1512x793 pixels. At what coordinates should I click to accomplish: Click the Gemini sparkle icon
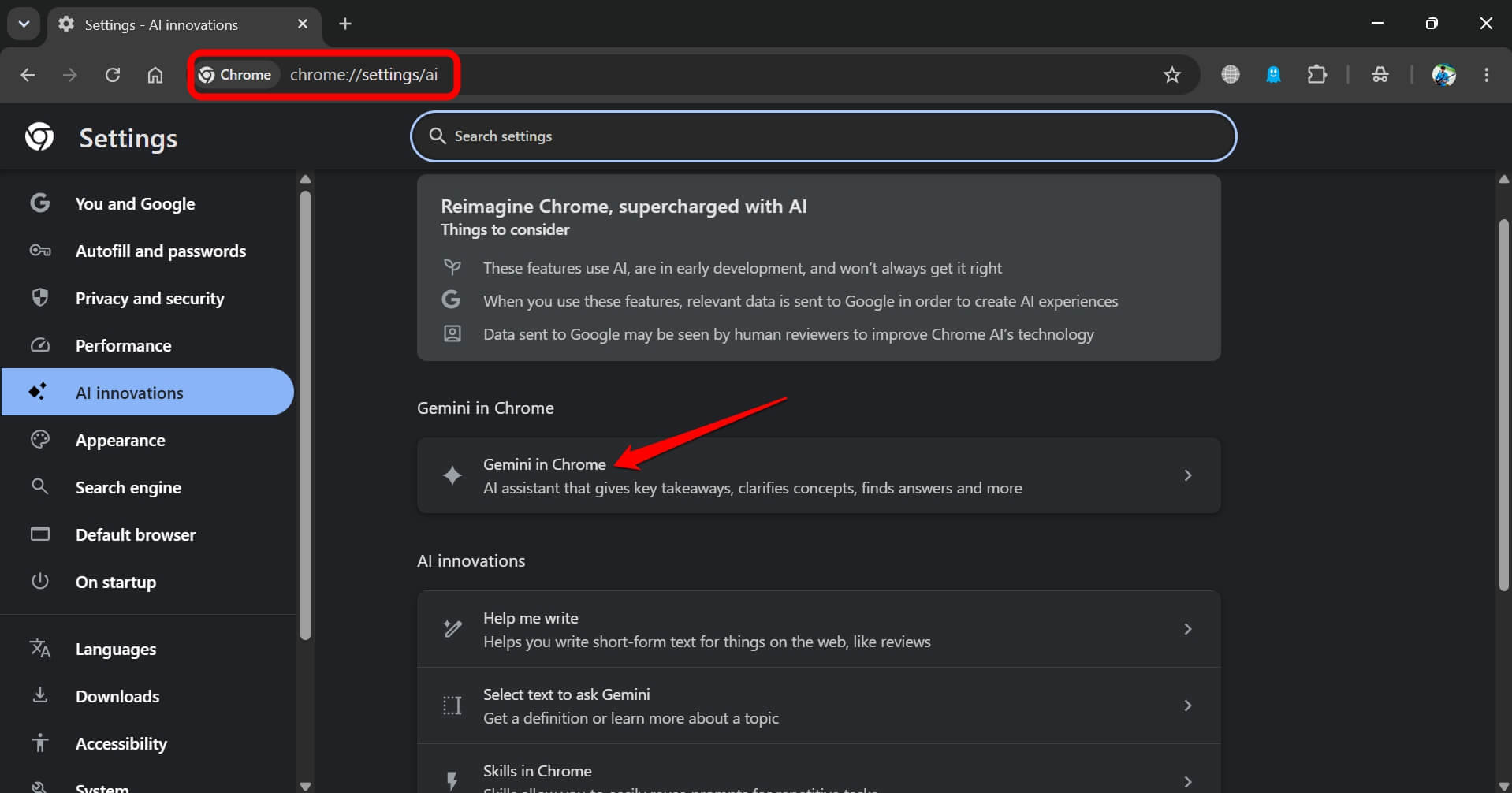pyautogui.click(x=452, y=475)
